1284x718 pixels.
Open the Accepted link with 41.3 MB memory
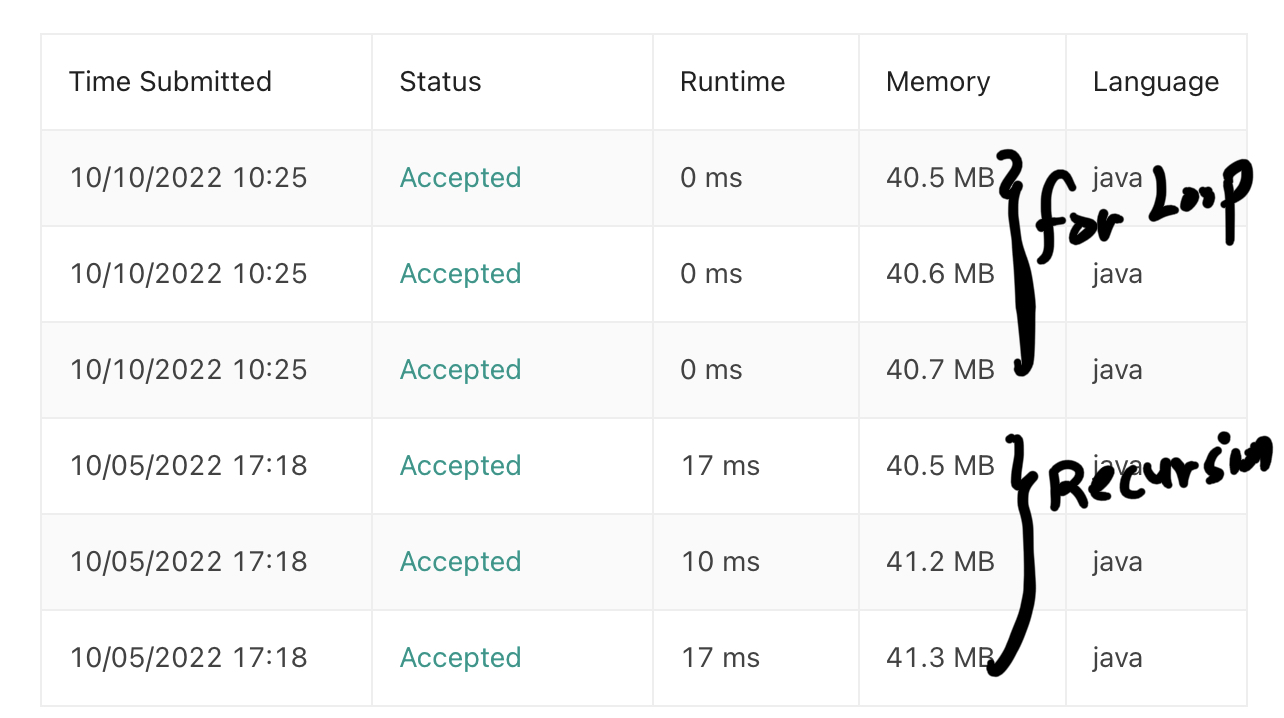460,658
